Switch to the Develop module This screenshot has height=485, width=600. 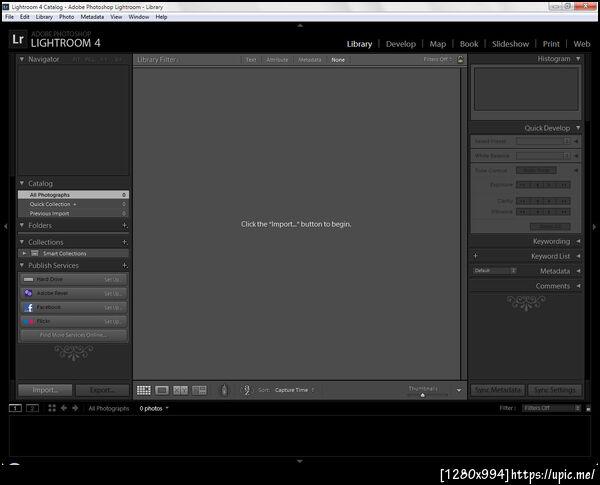tap(401, 44)
